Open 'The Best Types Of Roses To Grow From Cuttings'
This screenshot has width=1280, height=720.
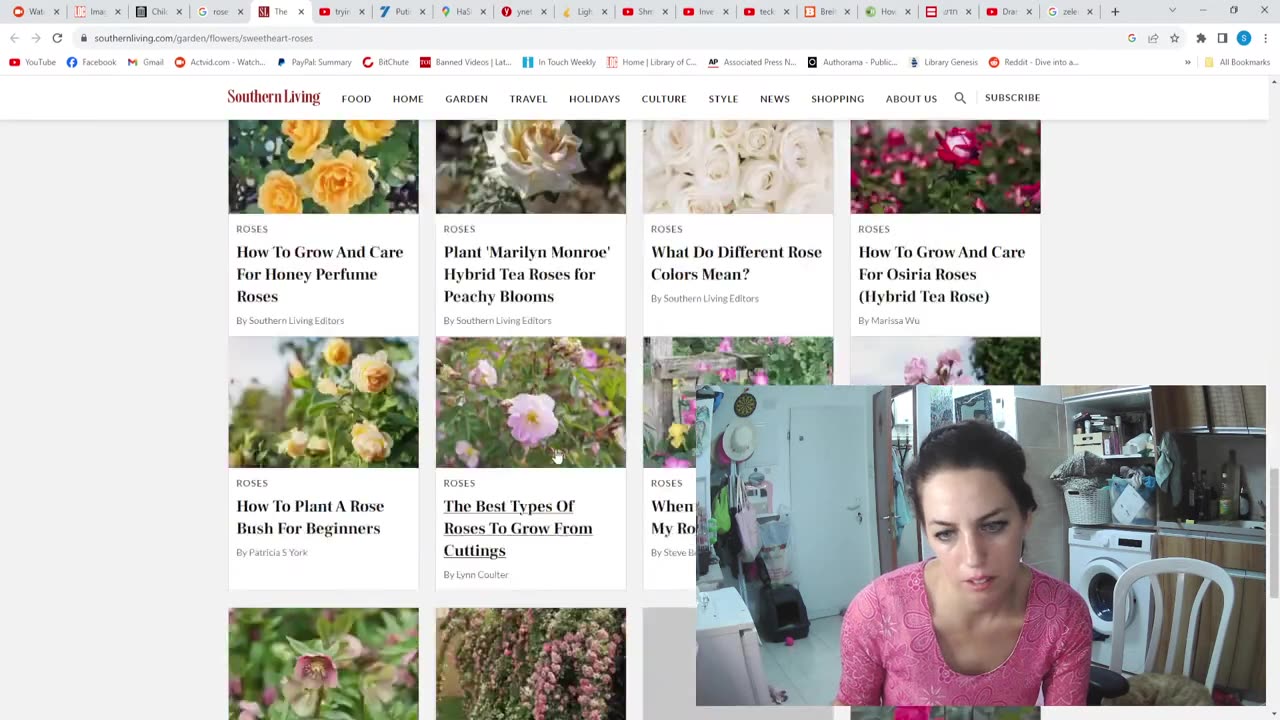[x=518, y=528]
